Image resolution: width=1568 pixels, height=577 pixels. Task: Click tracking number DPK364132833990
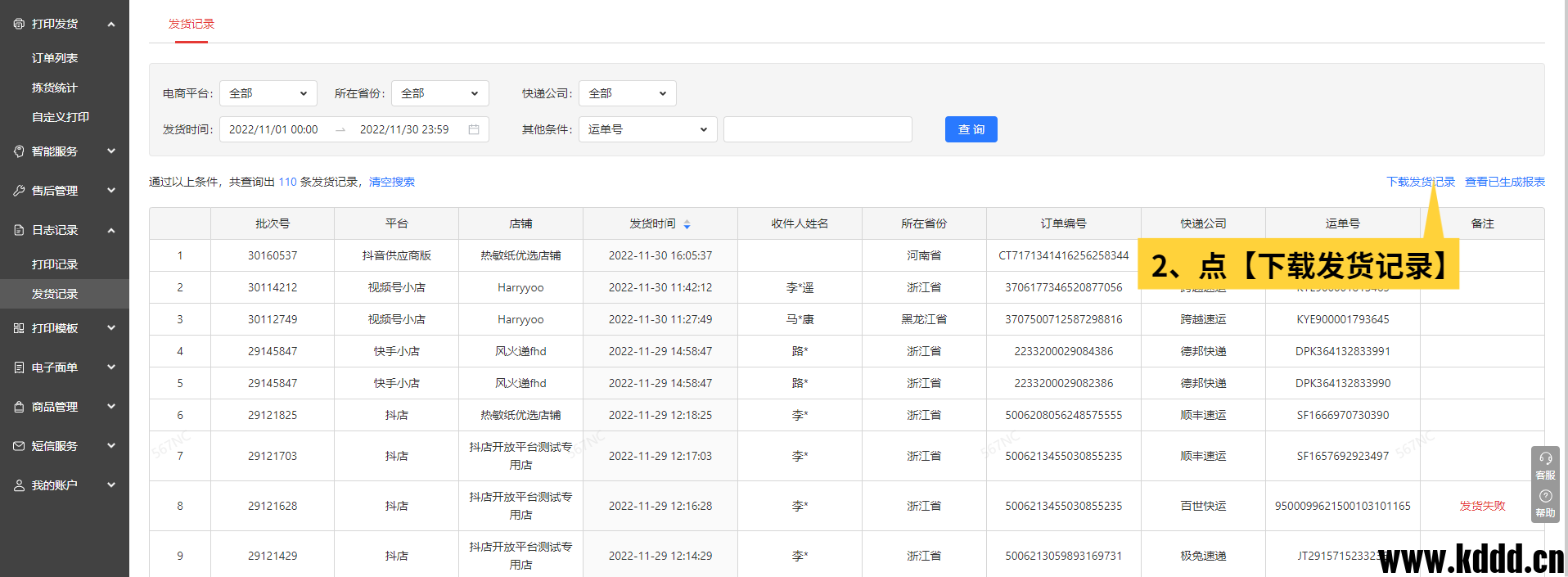pos(1343,383)
